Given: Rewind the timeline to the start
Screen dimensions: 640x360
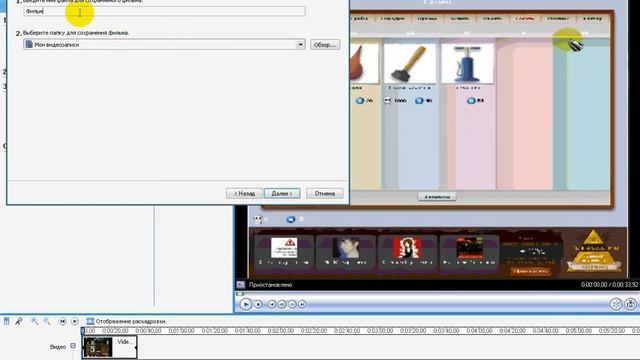Looking at the screenshot, I should (x=62, y=321).
